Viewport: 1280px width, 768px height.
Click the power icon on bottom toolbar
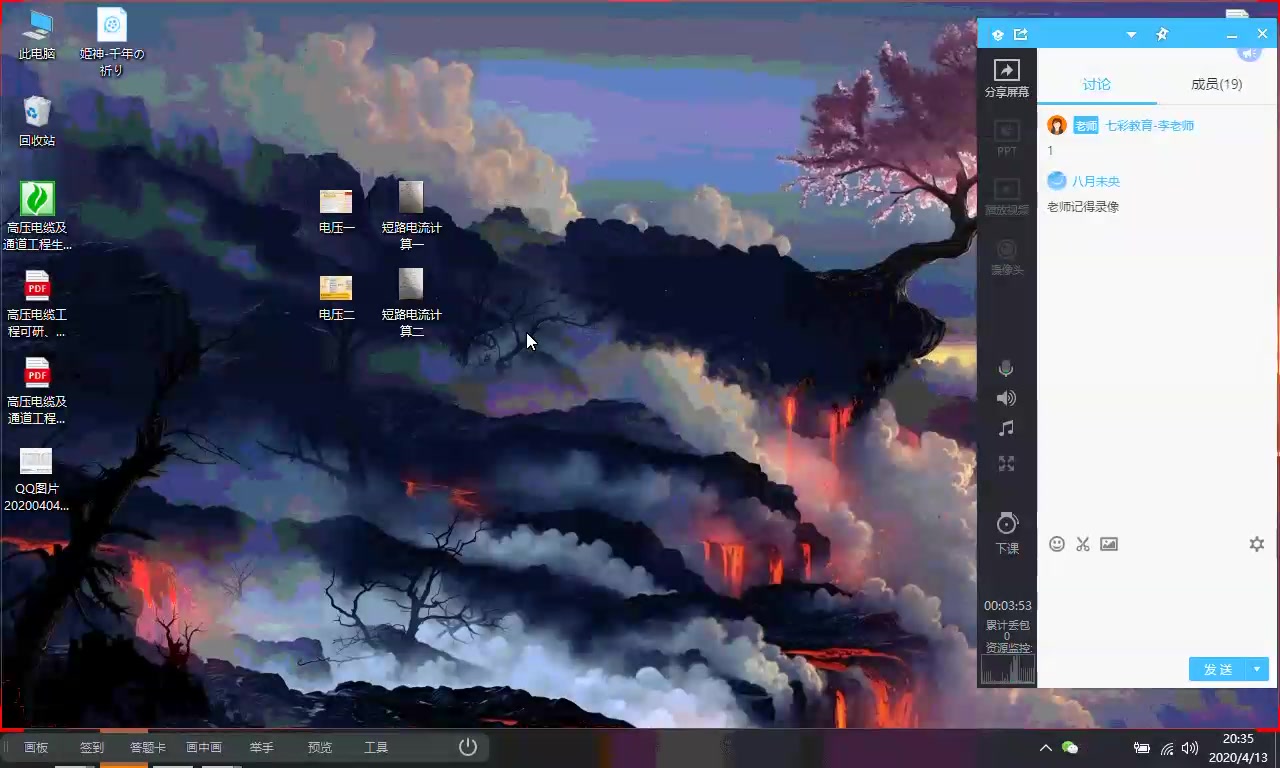click(x=467, y=747)
